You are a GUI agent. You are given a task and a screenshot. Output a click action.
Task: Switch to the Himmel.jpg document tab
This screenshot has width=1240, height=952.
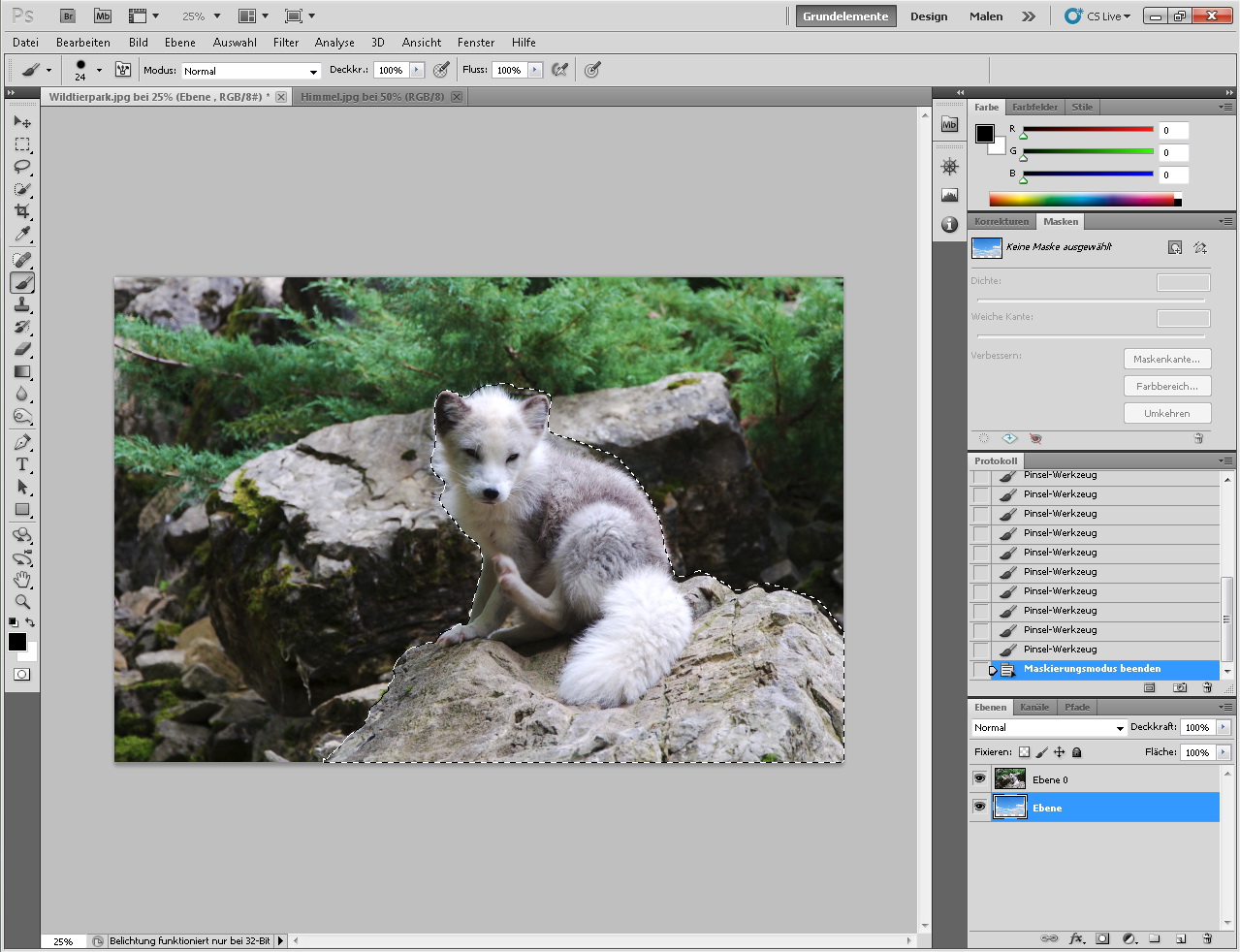point(372,97)
